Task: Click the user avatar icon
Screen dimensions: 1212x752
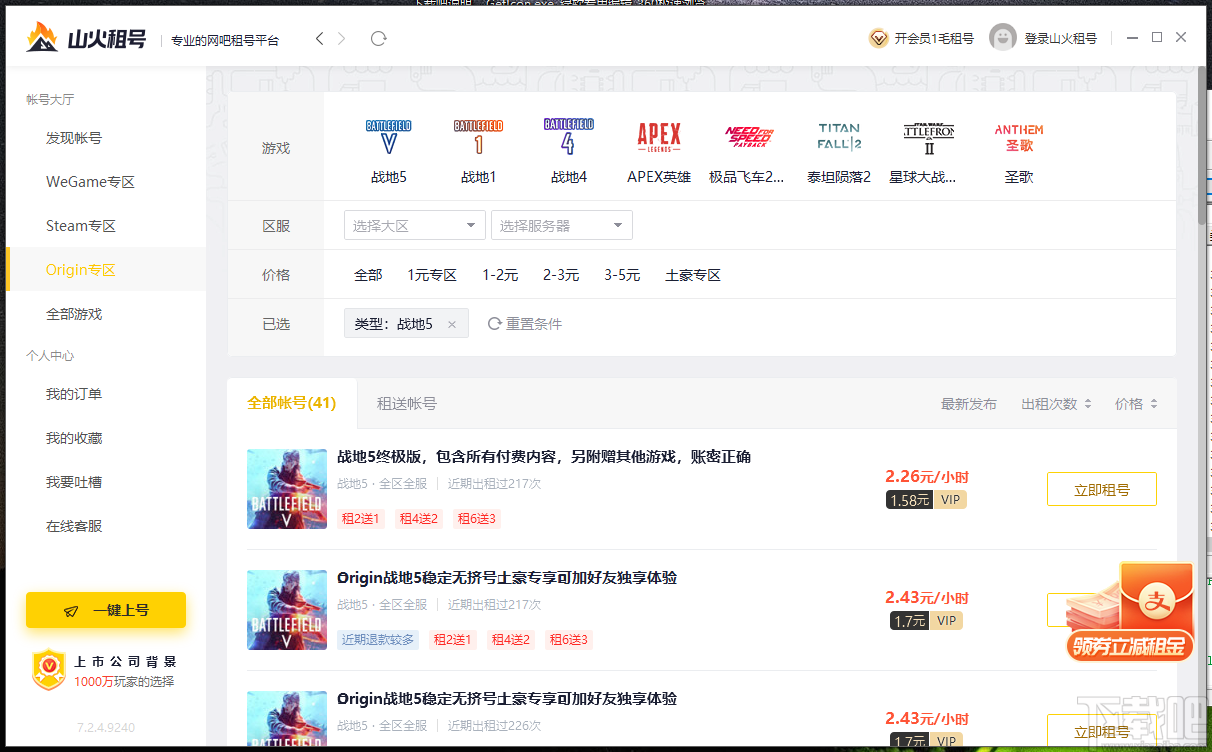Action: 1002,38
